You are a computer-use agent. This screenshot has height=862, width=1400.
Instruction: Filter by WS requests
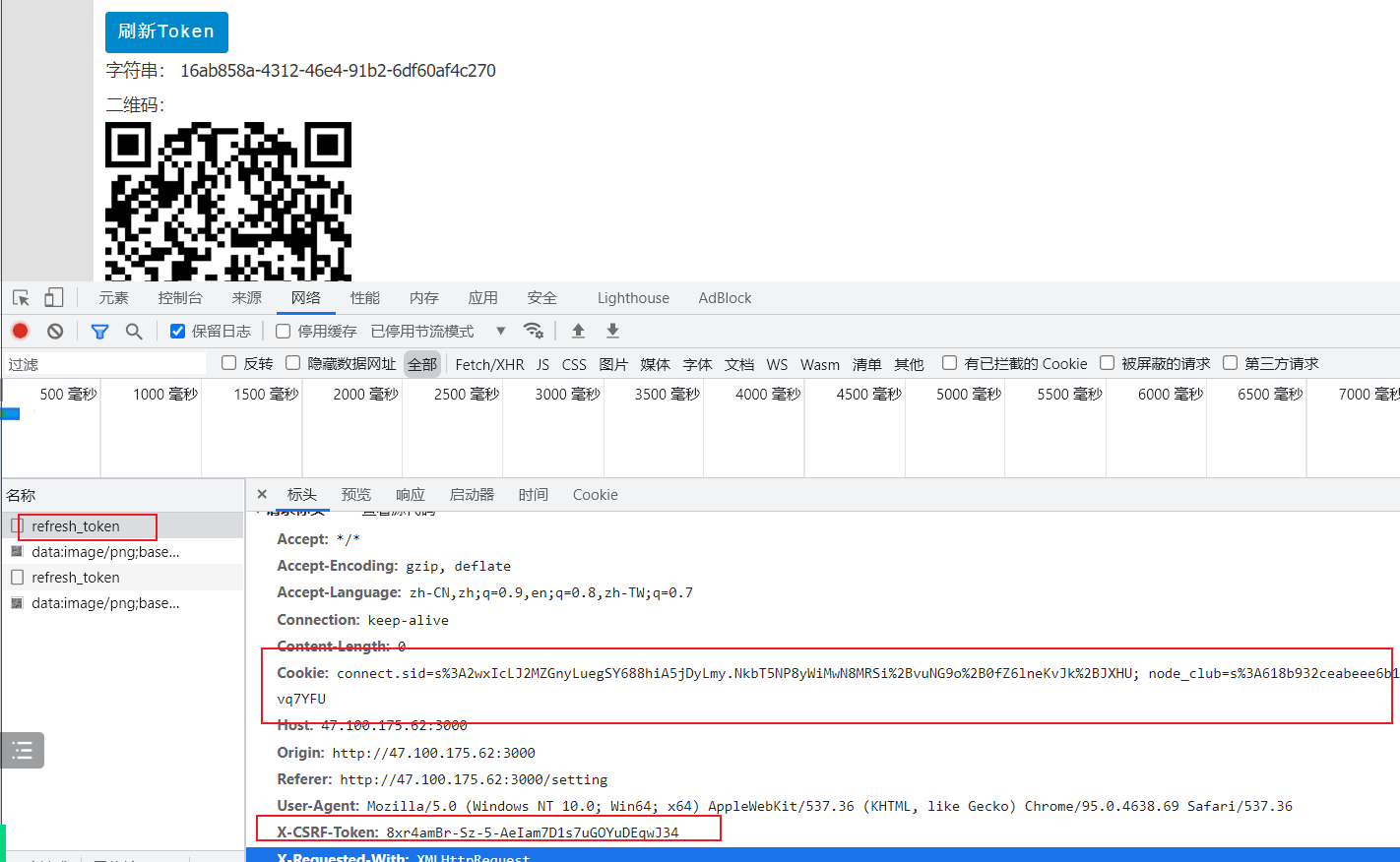pos(777,364)
